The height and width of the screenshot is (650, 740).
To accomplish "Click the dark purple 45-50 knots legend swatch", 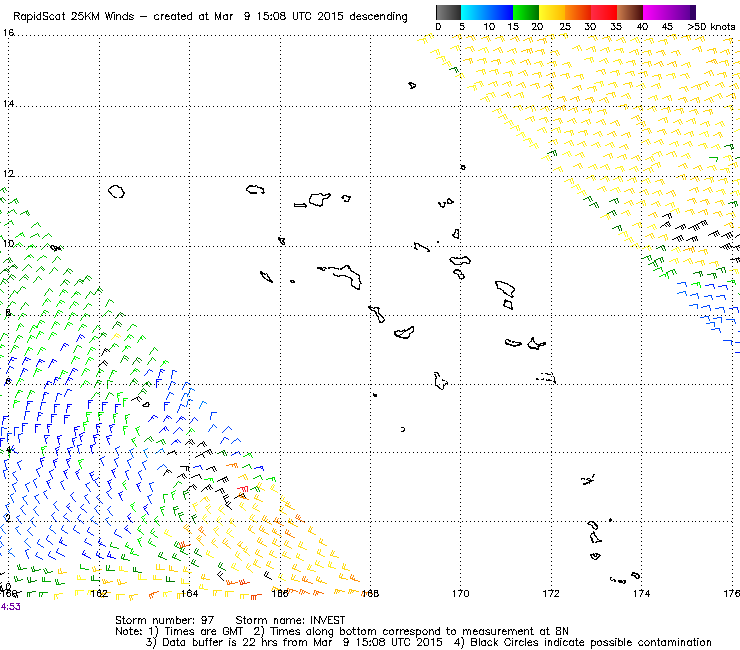I will tap(682, 12).
